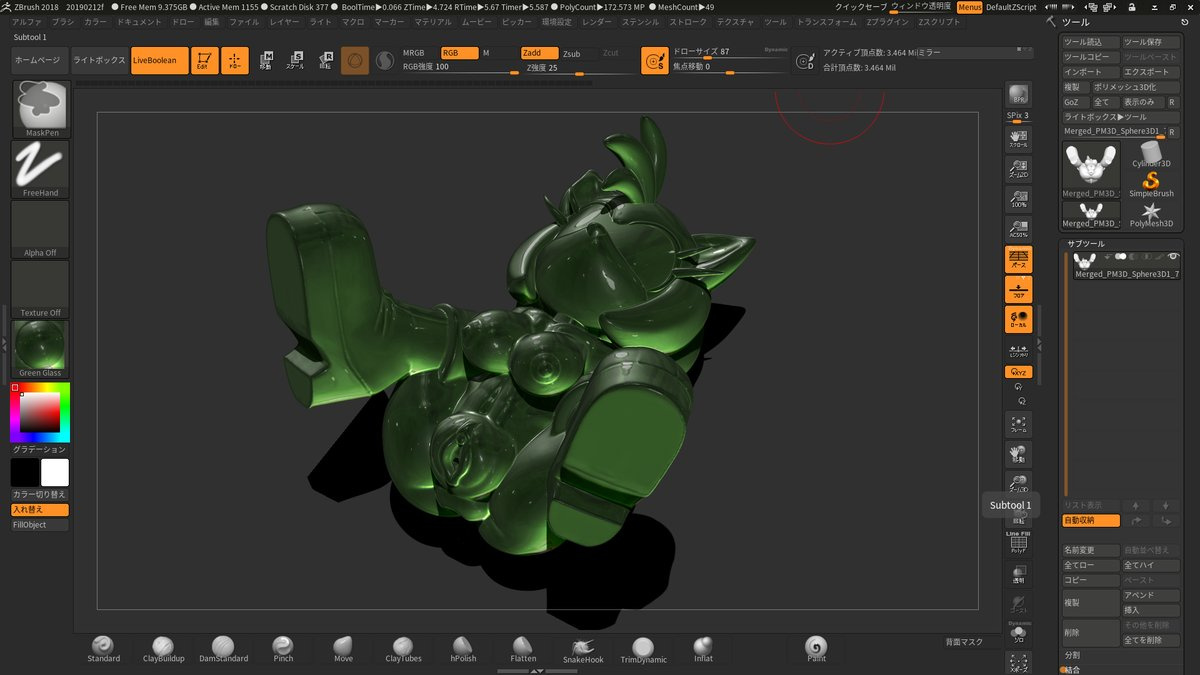Click the Edit mode button
The width and height of the screenshot is (1200, 675).
tap(204, 61)
